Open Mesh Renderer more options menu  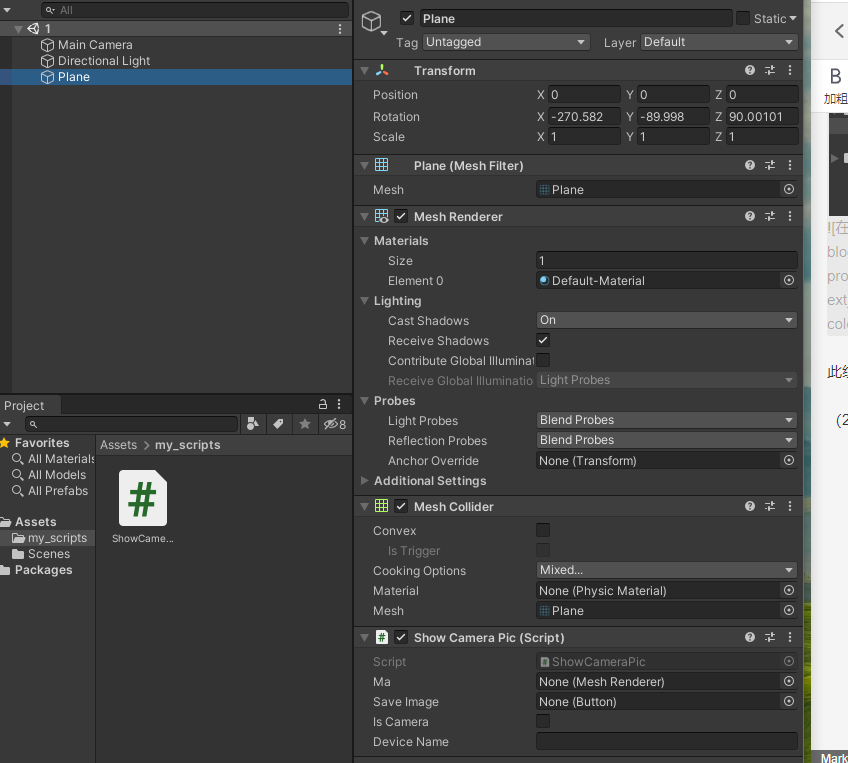click(790, 216)
